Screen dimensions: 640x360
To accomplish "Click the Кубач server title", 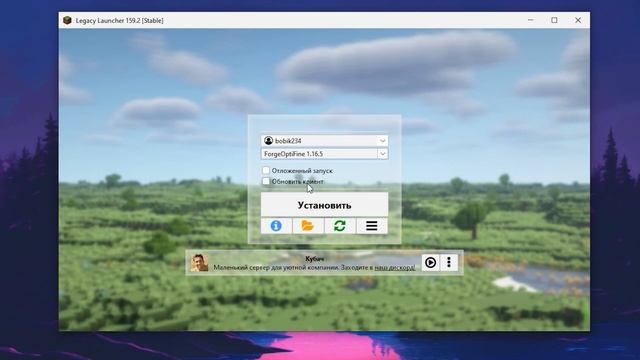I will (315, 259).
